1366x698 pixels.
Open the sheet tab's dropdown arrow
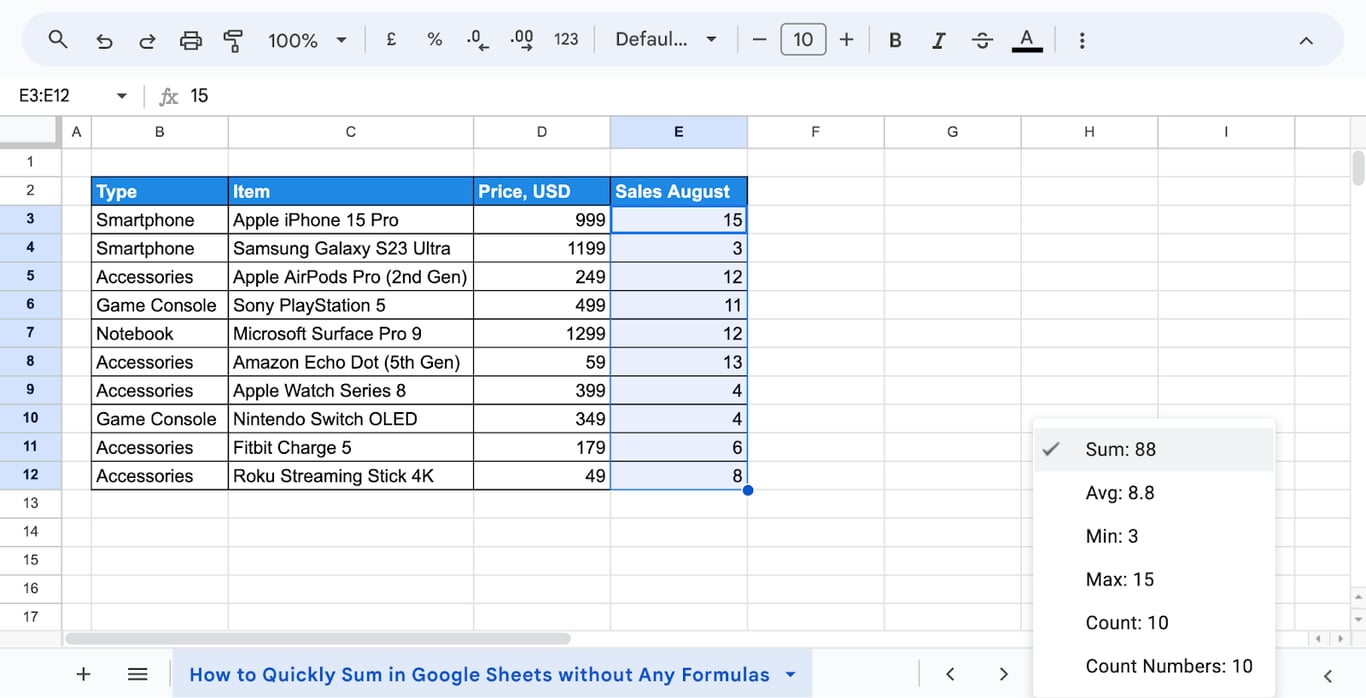point(791,674)
